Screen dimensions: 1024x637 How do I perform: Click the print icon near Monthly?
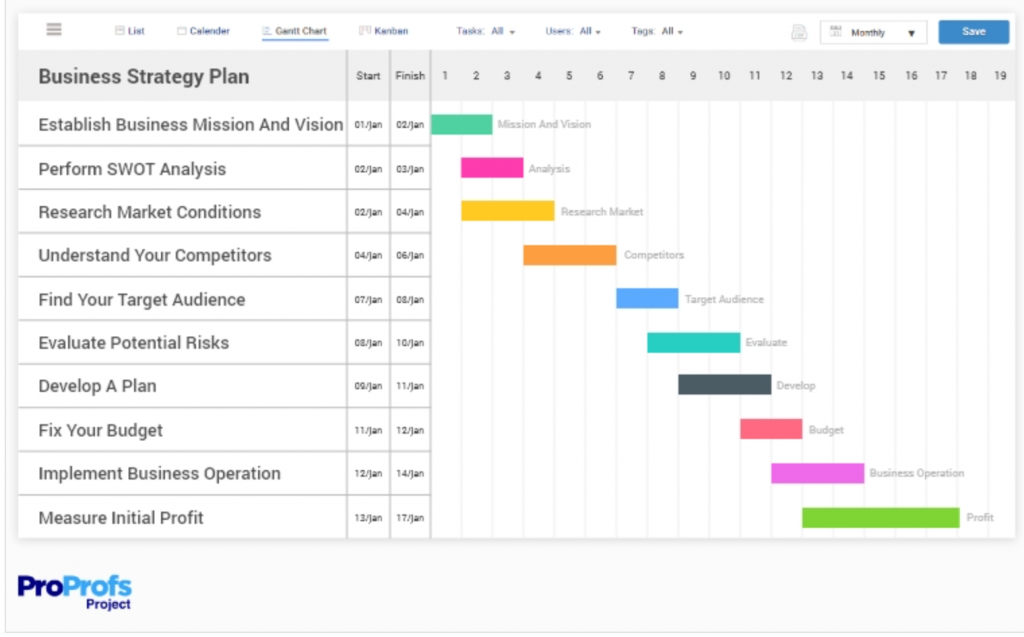[799, 32]
